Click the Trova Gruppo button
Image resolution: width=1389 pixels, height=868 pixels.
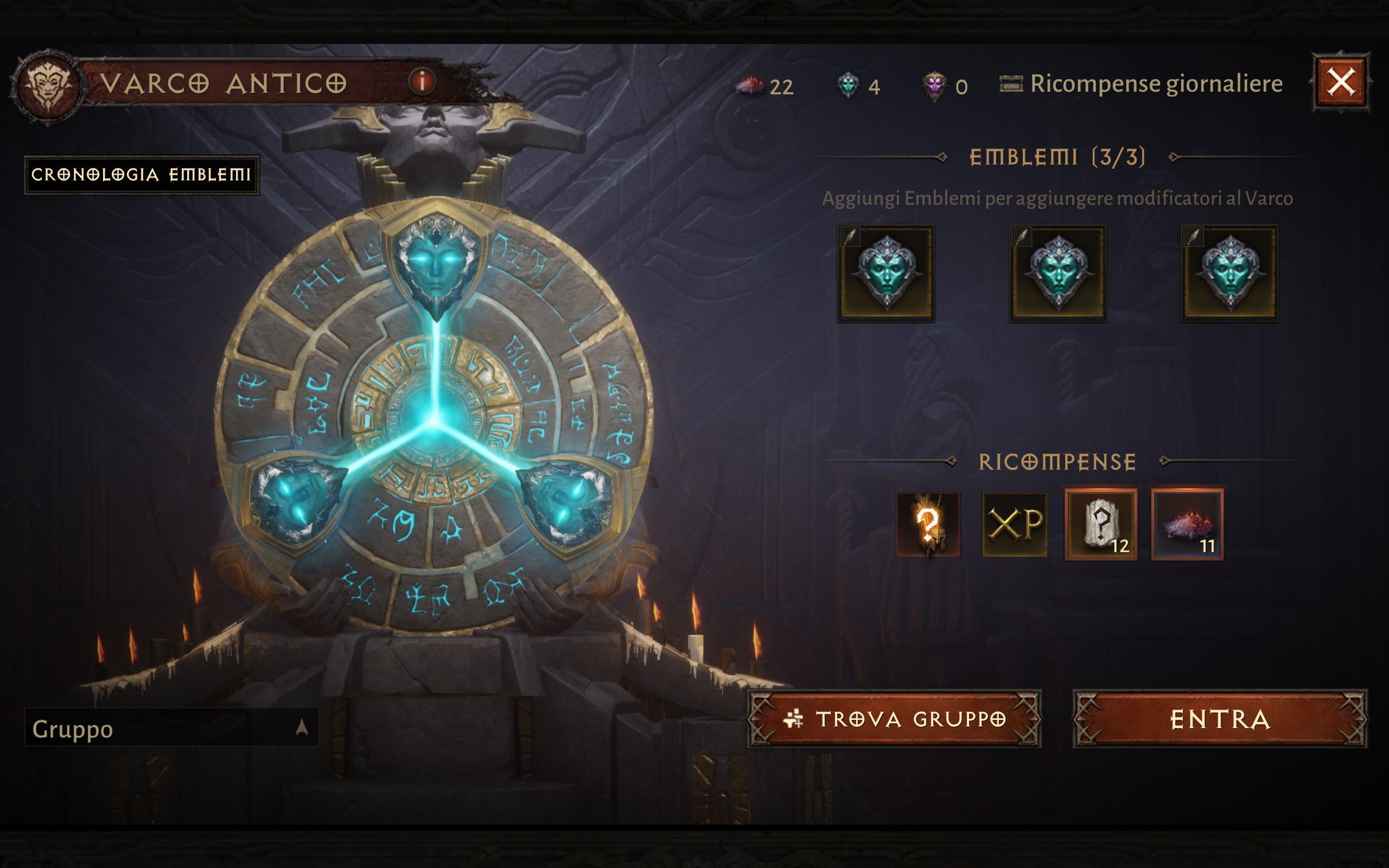(894, 719)
